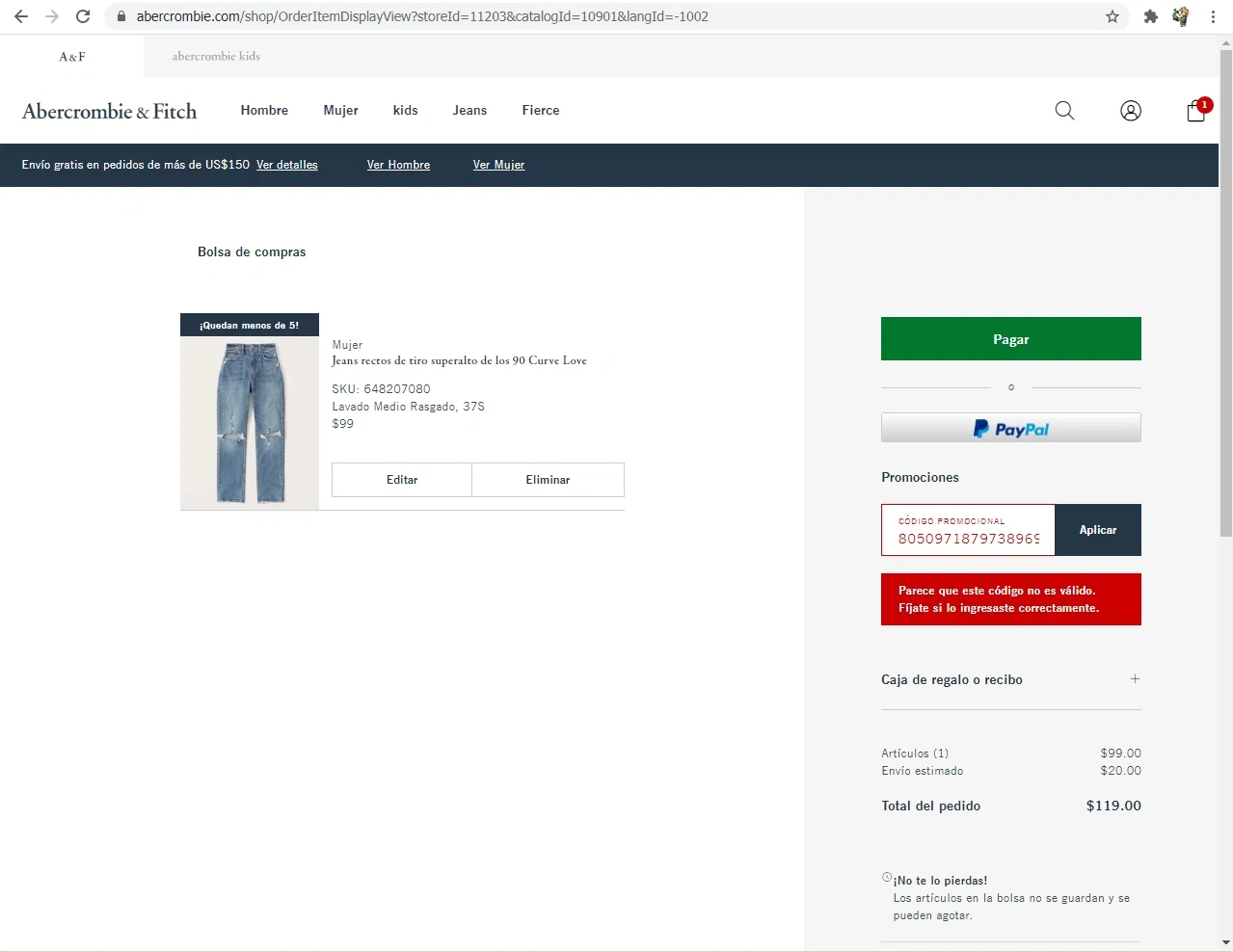Click the page vertical scrollbar
Image resolution: width=1233 pixels, height=952 pixels.
click(1226, 294)
